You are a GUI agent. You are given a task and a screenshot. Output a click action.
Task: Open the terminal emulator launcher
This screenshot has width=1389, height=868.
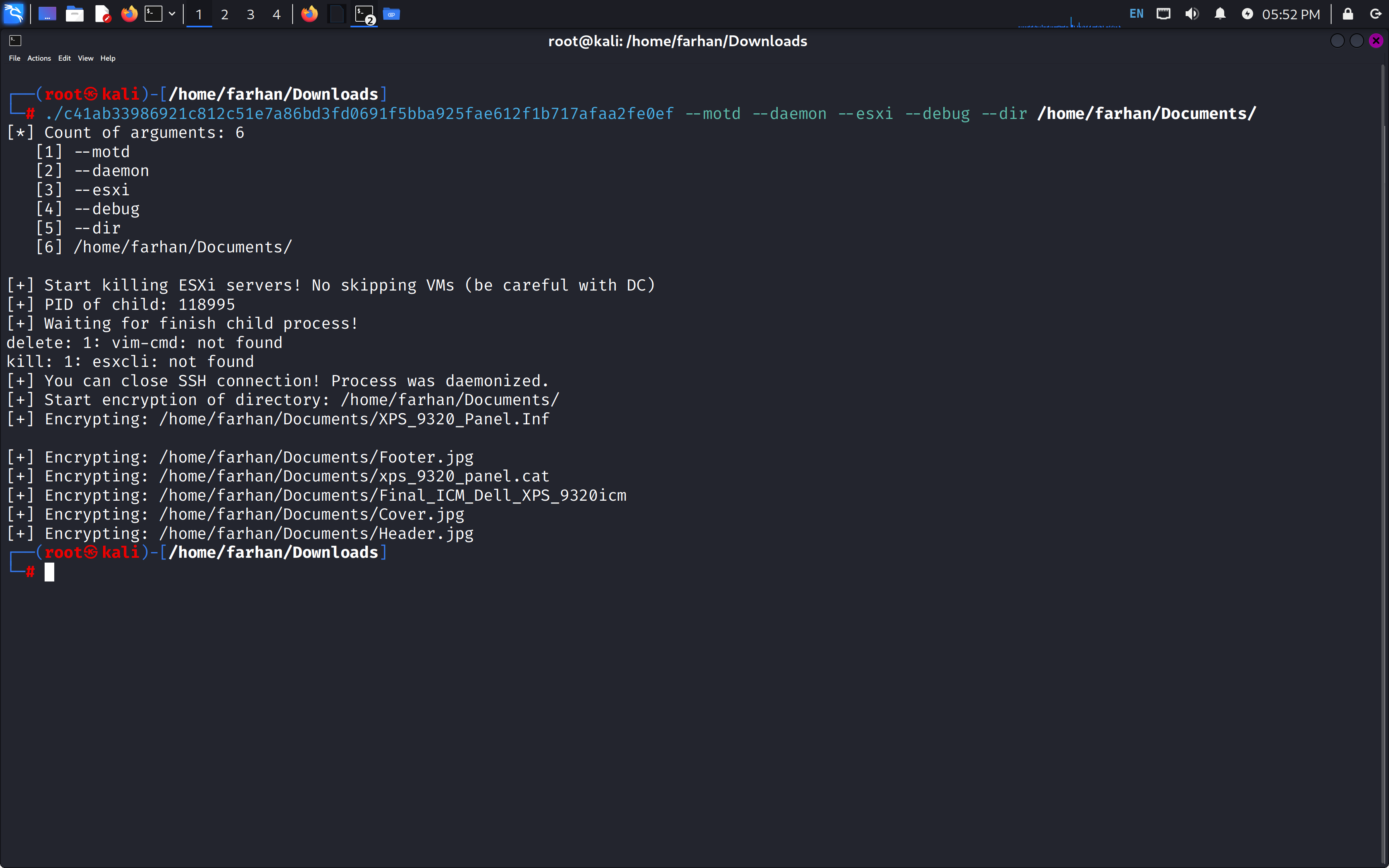point(153,14)
